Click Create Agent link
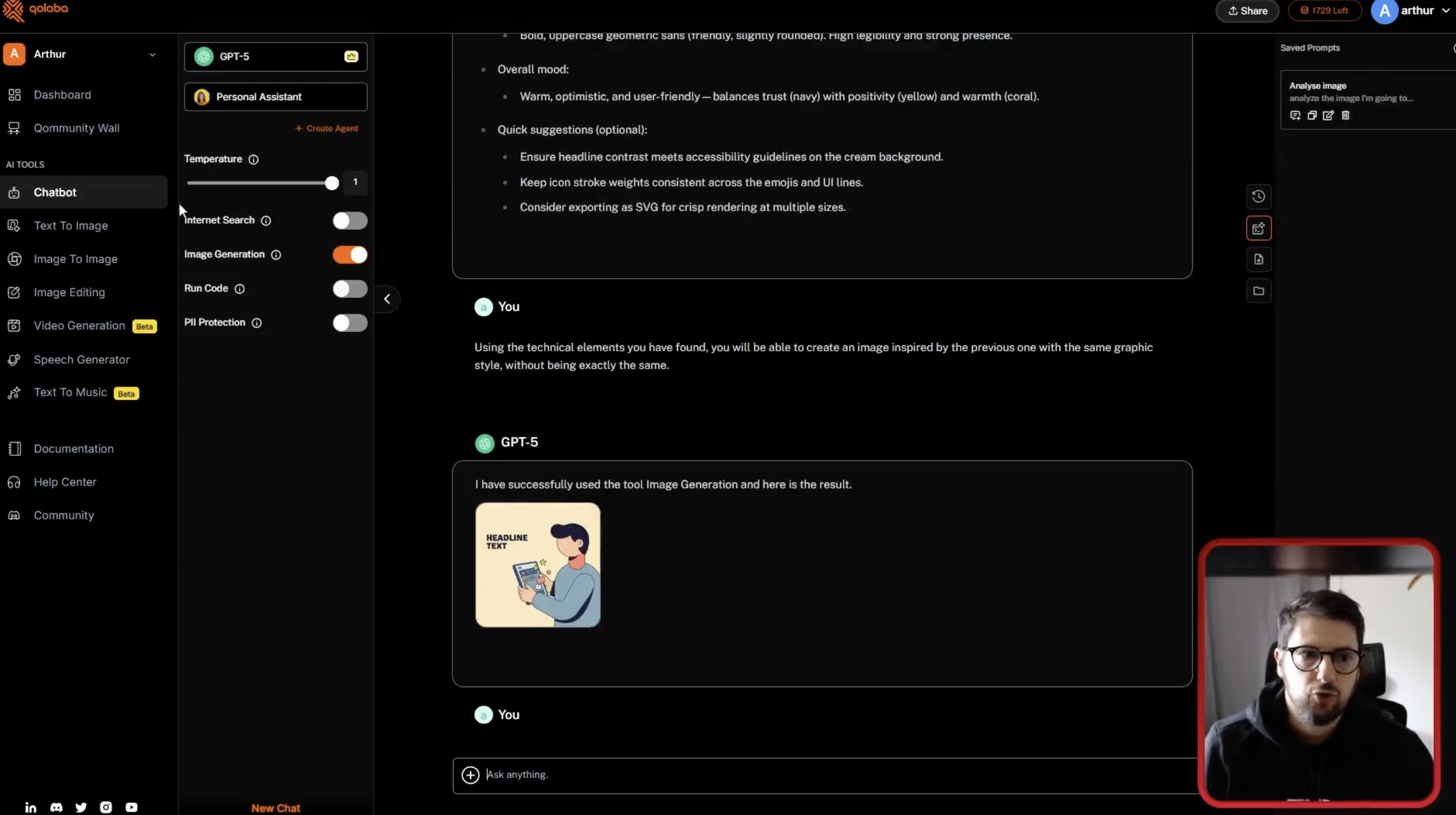 (327, 128)
